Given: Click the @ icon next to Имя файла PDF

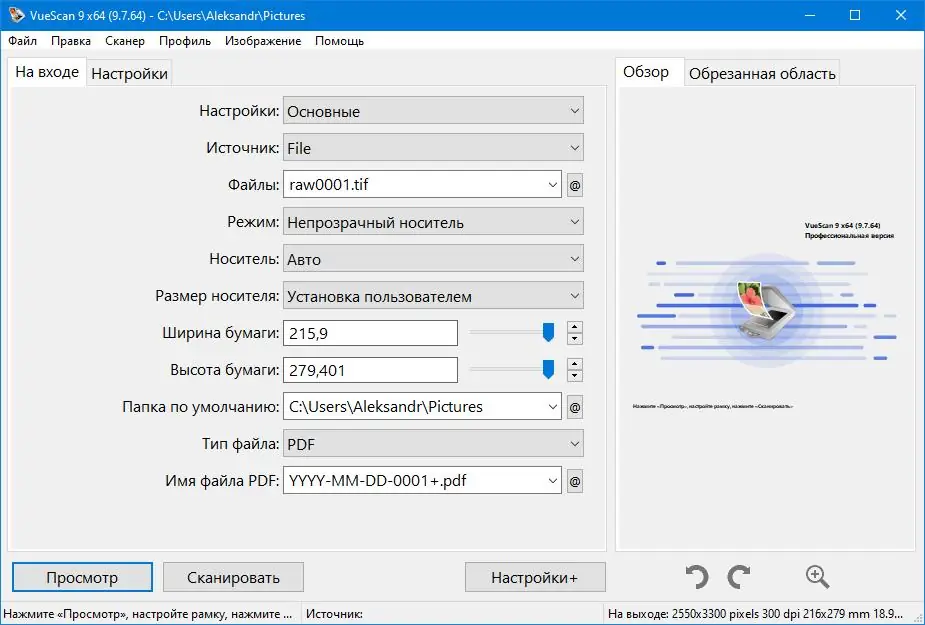Looking at the screenshot, I should point(577,480).
